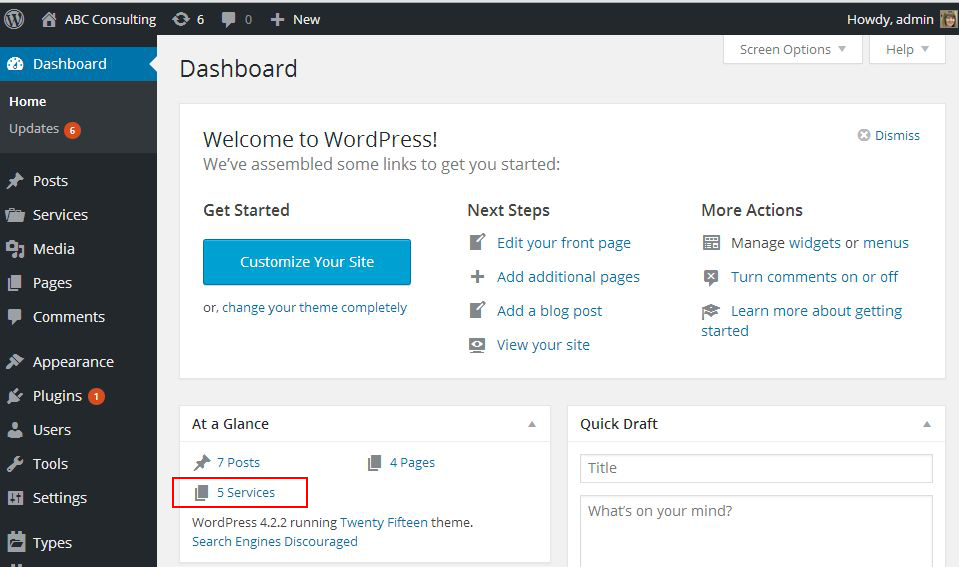
Task: Expand the Help dropdown tab
Action: coord(907,50)
